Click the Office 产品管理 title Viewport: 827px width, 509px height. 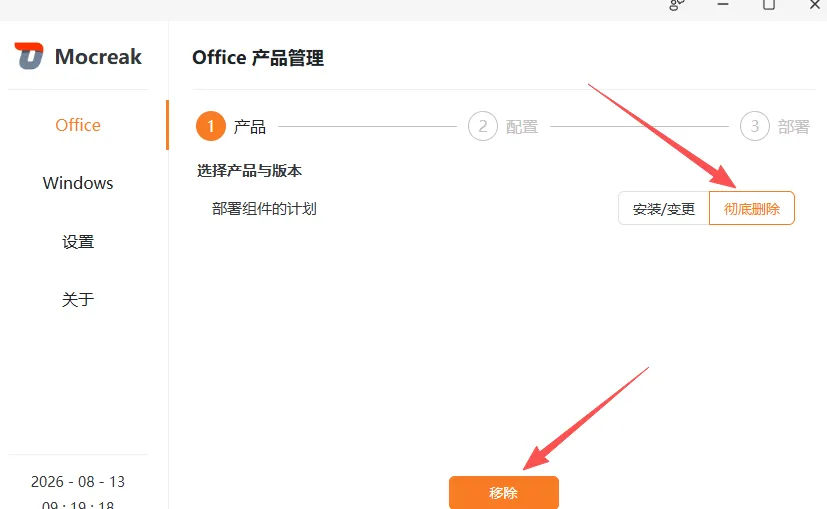pyautogui.click(x=258, y=57)
